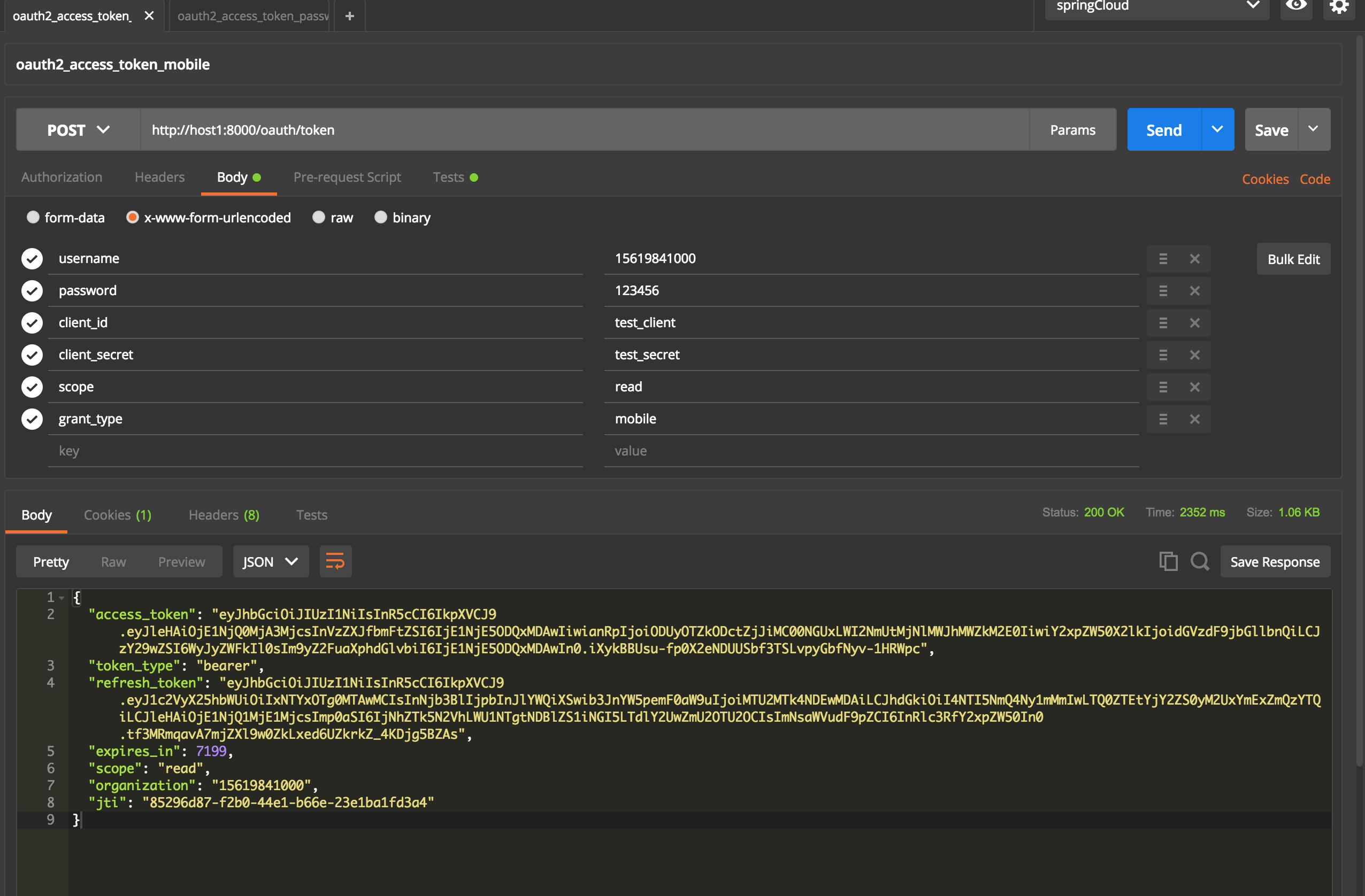Open the POST method dropdown
Viewport: 1365px width, 896px height.
coord(78,130)
